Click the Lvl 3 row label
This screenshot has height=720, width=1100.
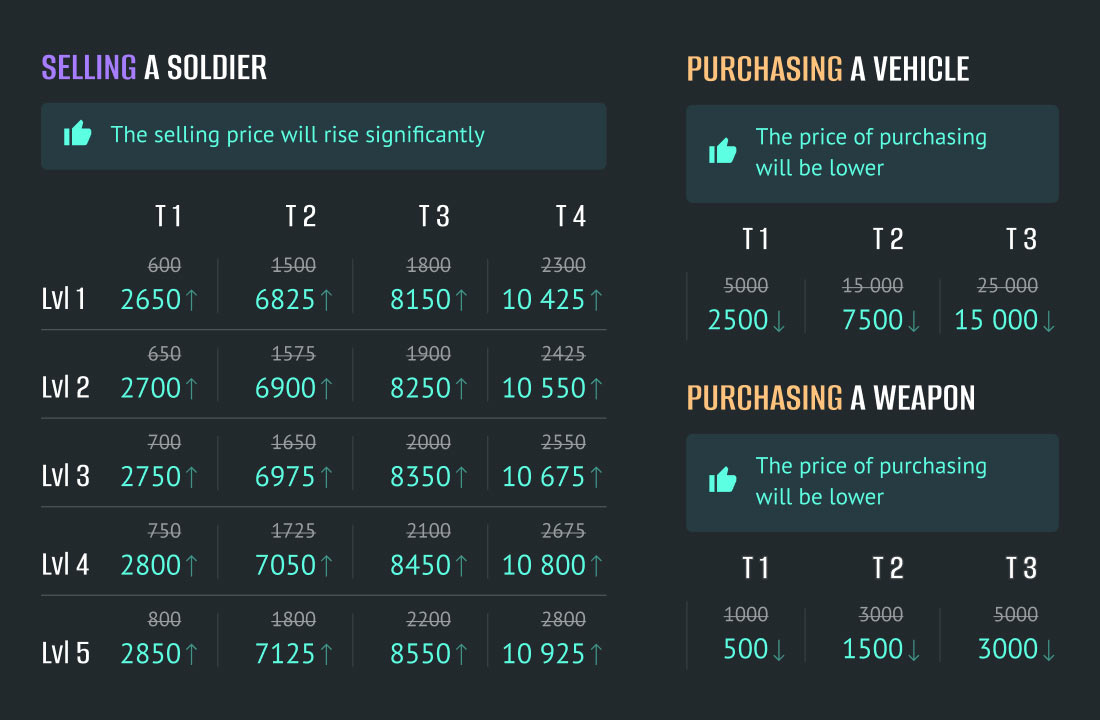click(65, 476)
